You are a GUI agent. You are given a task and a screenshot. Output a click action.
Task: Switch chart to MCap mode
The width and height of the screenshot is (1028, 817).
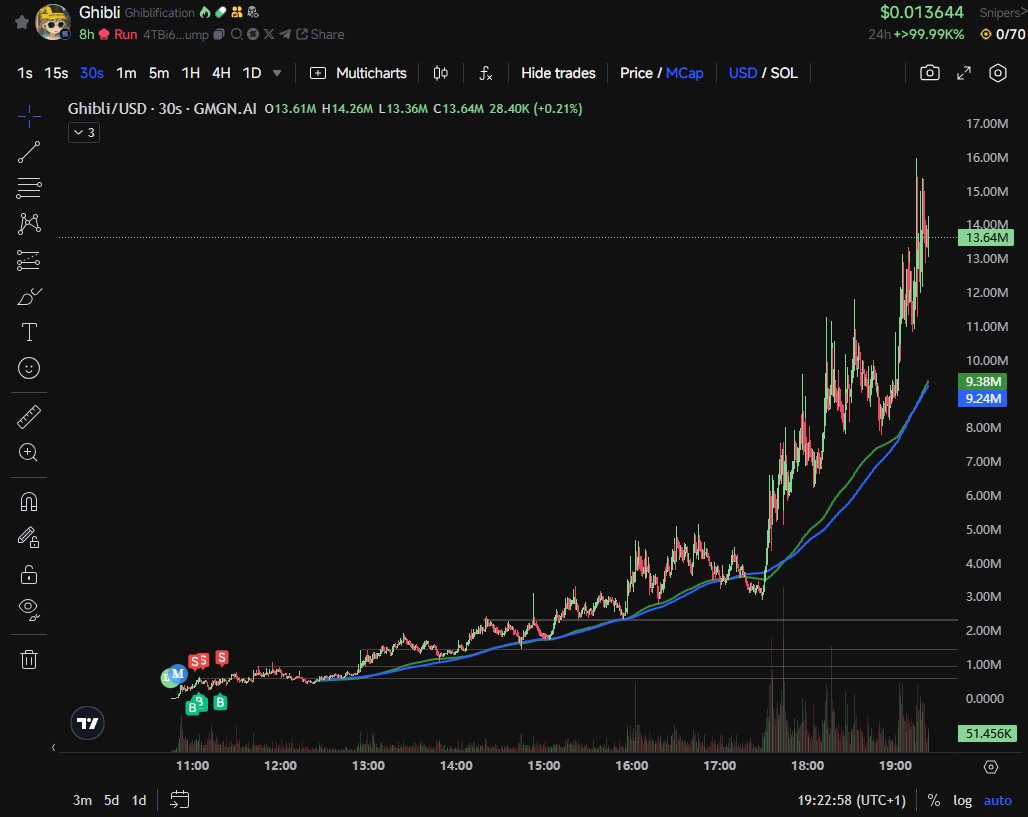click(684, 73)
